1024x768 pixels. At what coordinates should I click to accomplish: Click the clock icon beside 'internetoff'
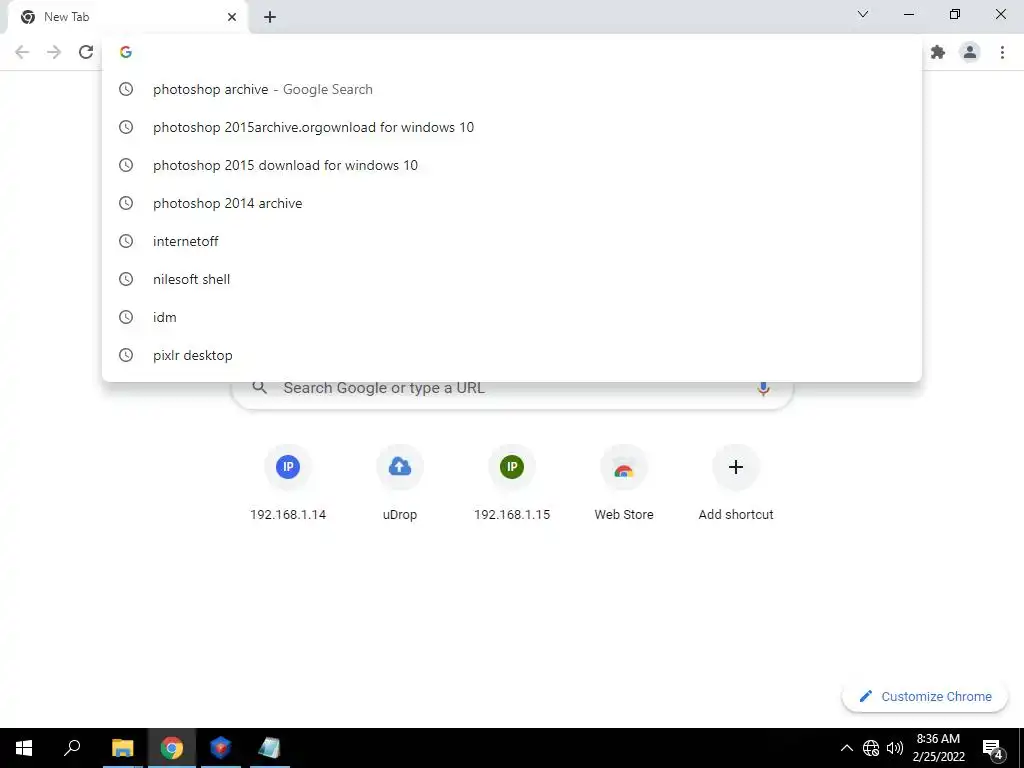point(126,241)
